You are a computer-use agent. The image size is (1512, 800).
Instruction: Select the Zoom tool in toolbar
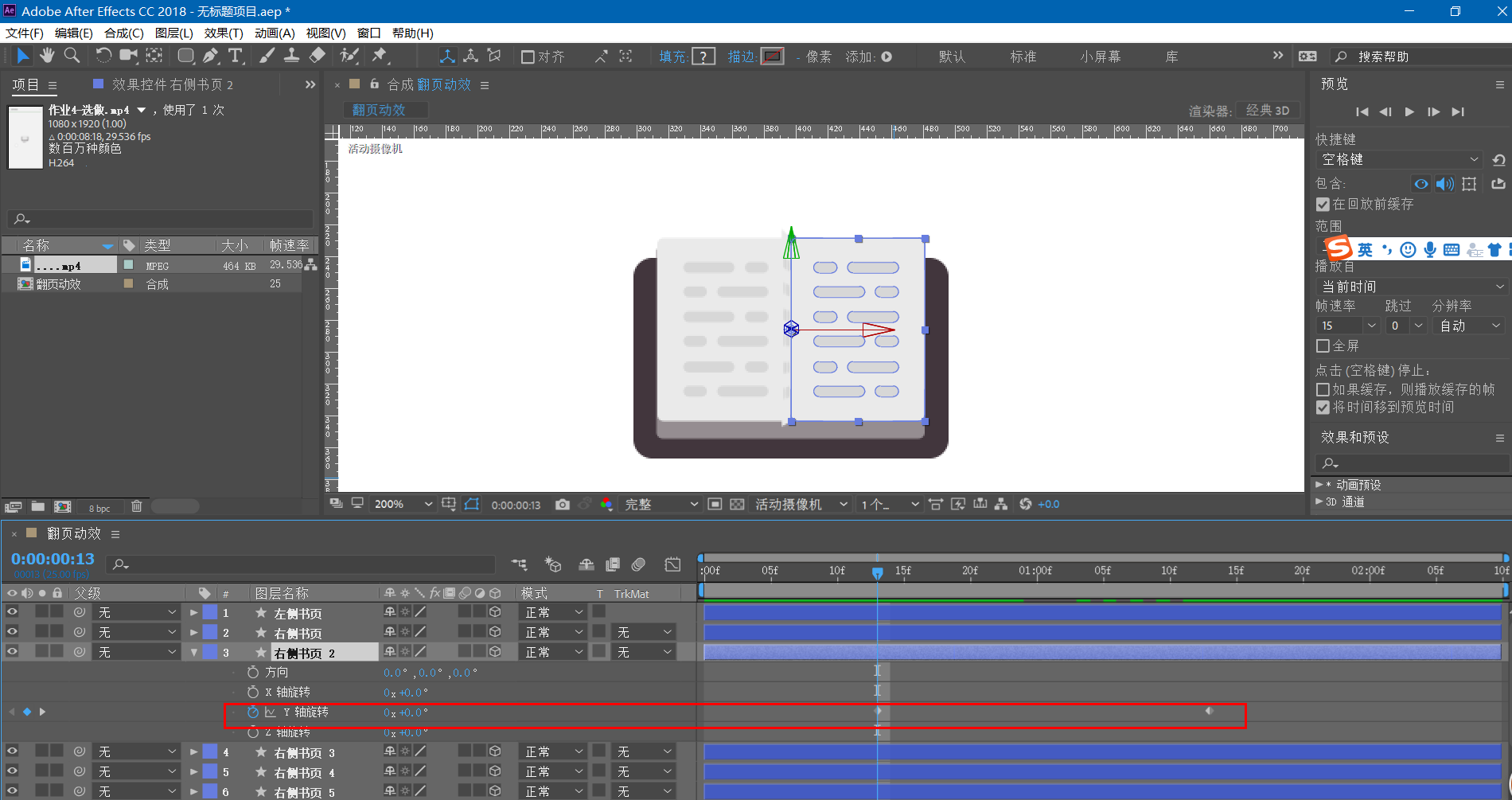pyautogui.click(x=72, y=56)
